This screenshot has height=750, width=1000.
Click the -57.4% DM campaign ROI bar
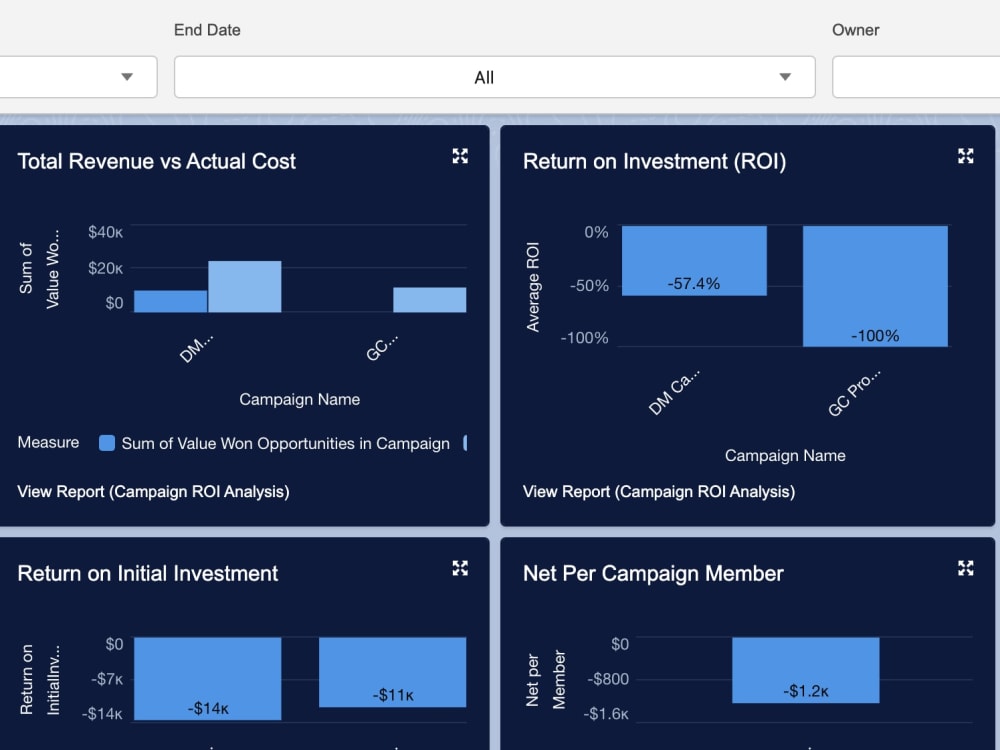(x=694, y=260)
